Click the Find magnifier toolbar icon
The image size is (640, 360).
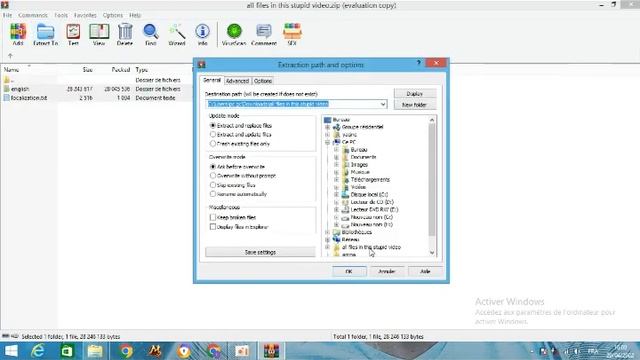[151, 32]
